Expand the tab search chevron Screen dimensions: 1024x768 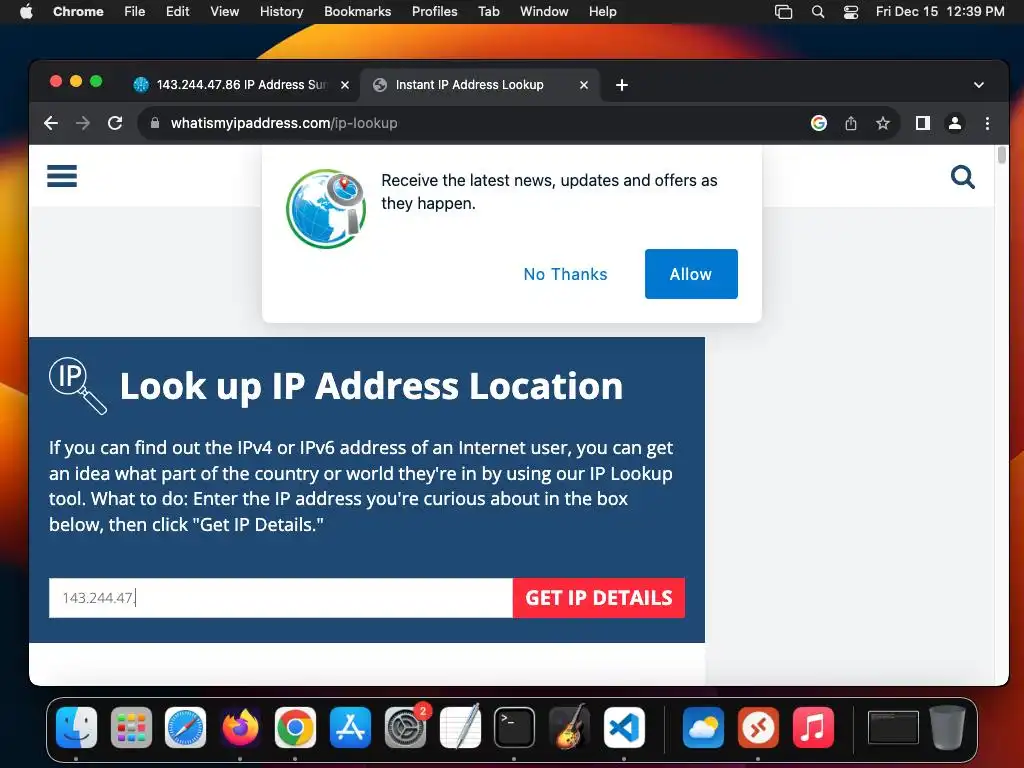978,85
